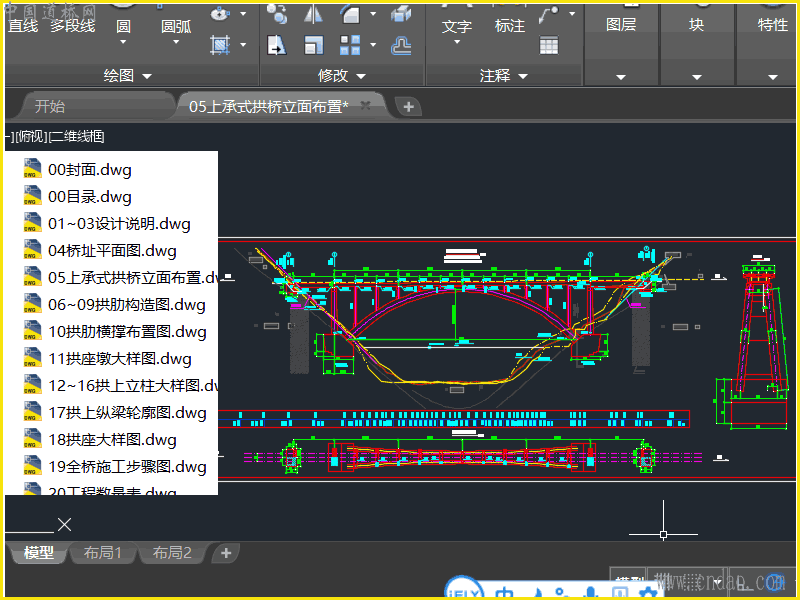The image size is (800, 600).
Task: Switch to the 模型 model tab
Action: click(38, 553)
